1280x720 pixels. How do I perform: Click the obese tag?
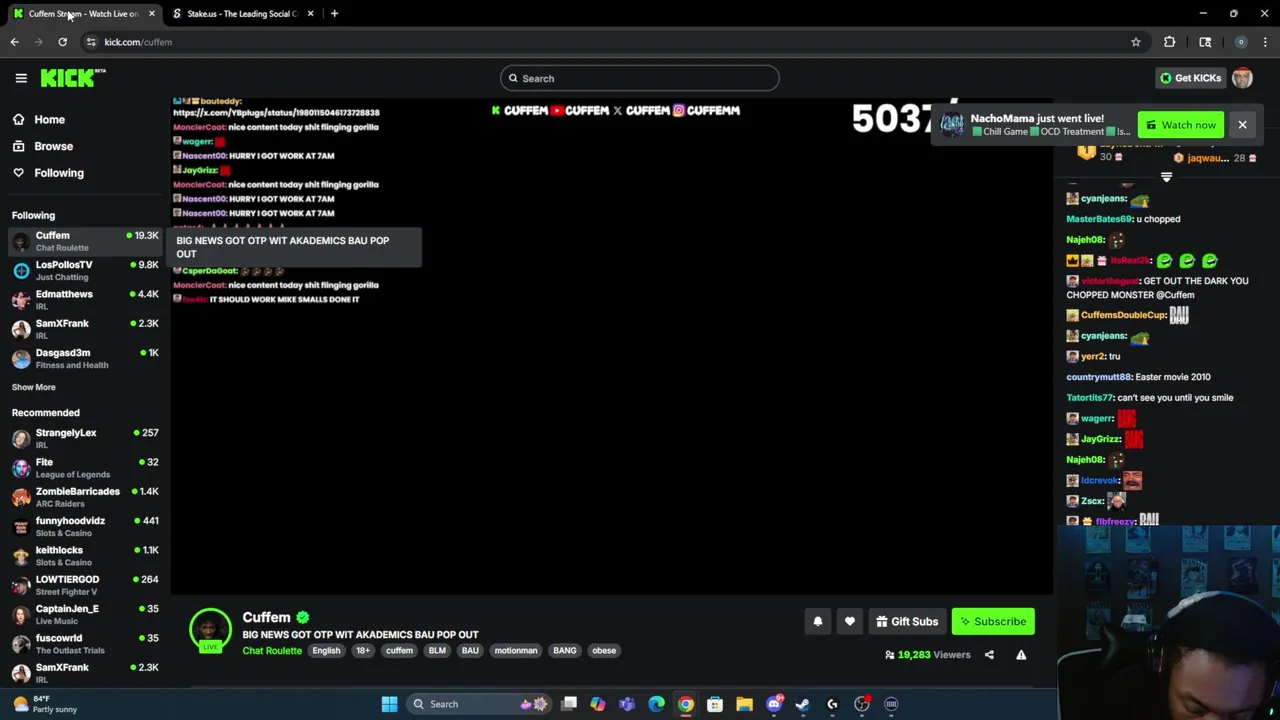pyautogui.click(x=604, y=651)
